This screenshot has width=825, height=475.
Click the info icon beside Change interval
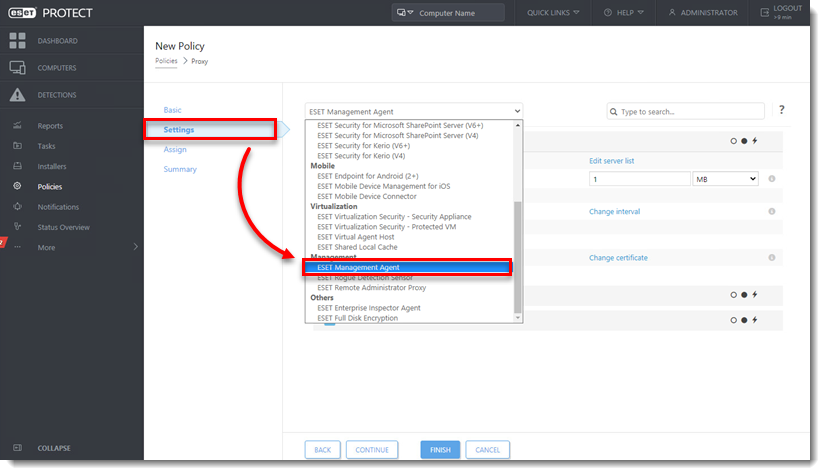tap(772, 211)
